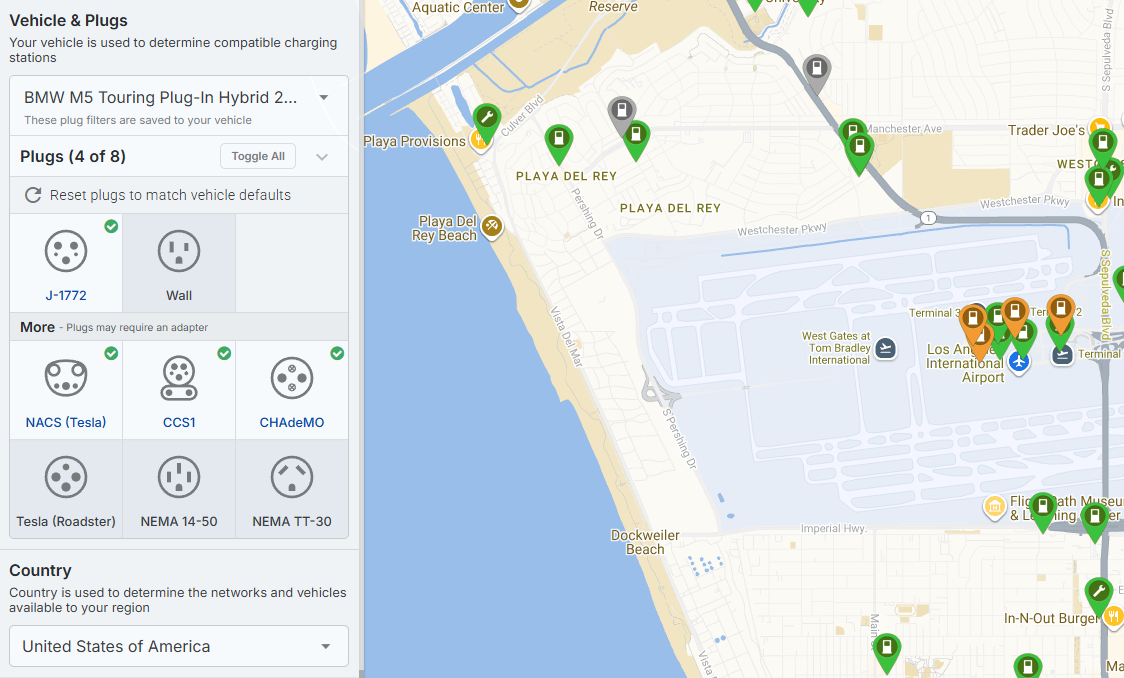Click the gray charging station pin near Pershing Dr
This screenshot has width=1124, height=678.
pos(622,113)
